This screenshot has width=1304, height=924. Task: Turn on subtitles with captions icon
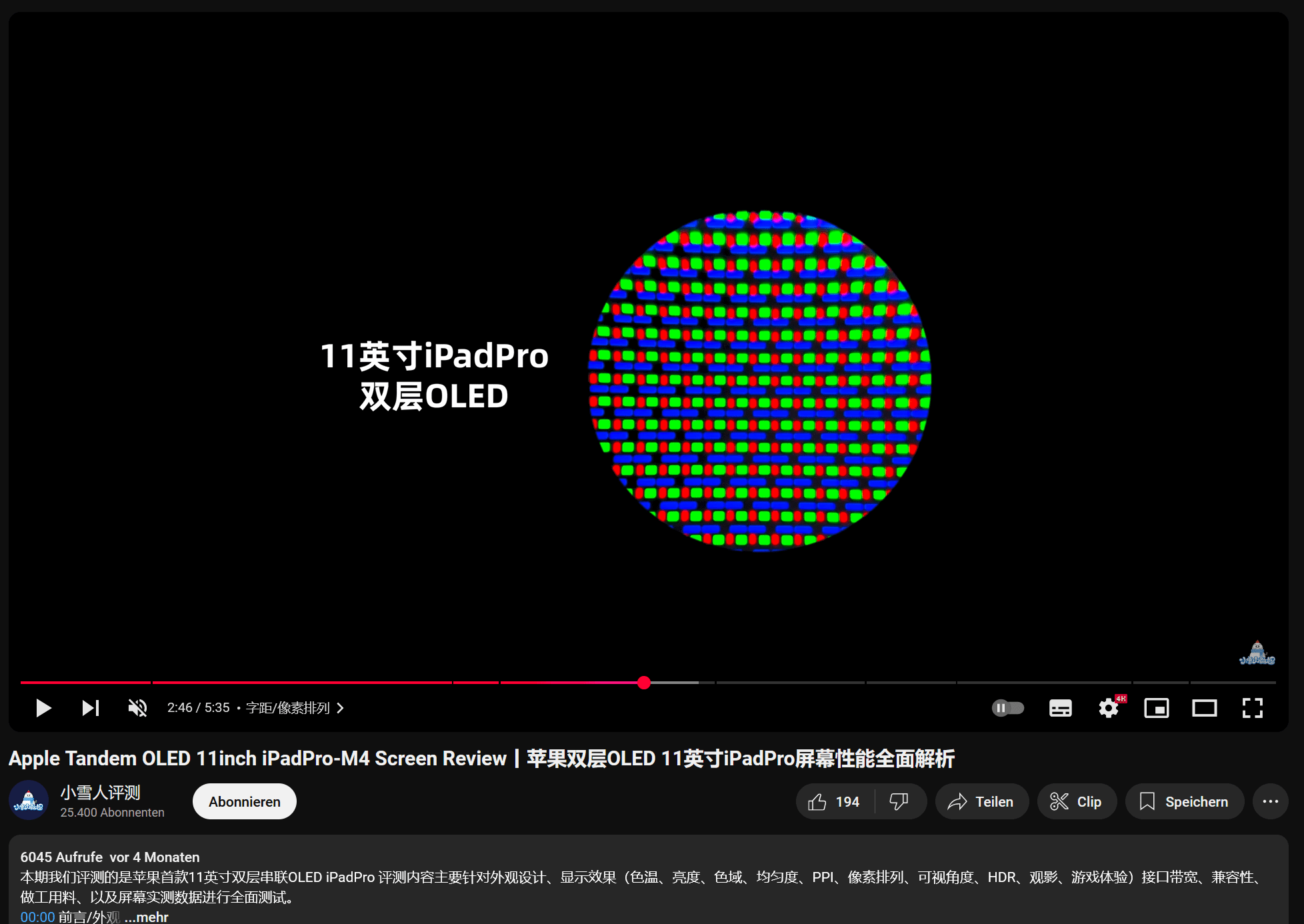tap(1060, 708)
